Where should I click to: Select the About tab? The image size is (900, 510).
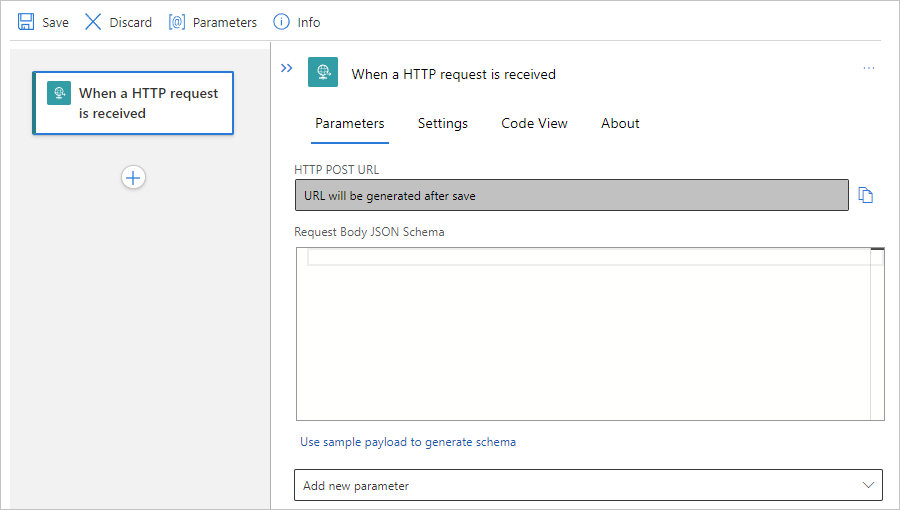[620, 123]
